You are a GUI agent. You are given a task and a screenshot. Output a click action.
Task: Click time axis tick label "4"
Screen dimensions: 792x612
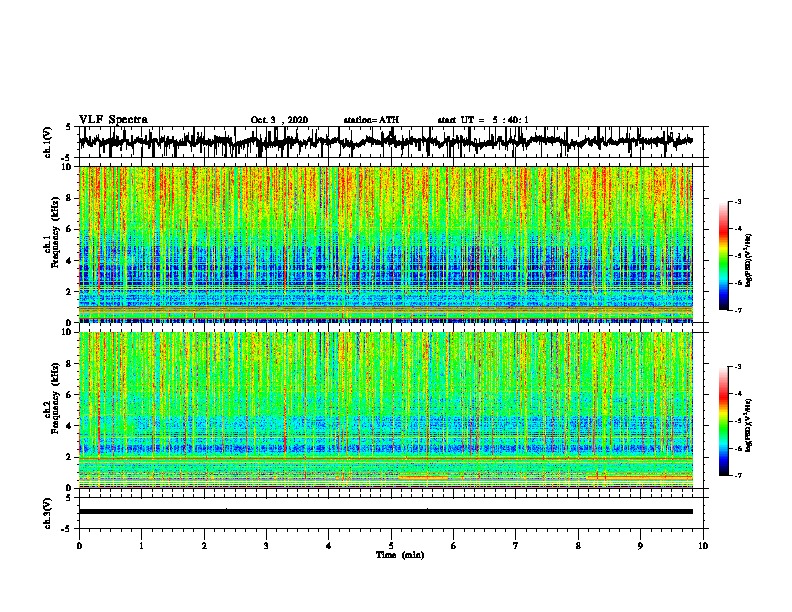pos(329,546)
